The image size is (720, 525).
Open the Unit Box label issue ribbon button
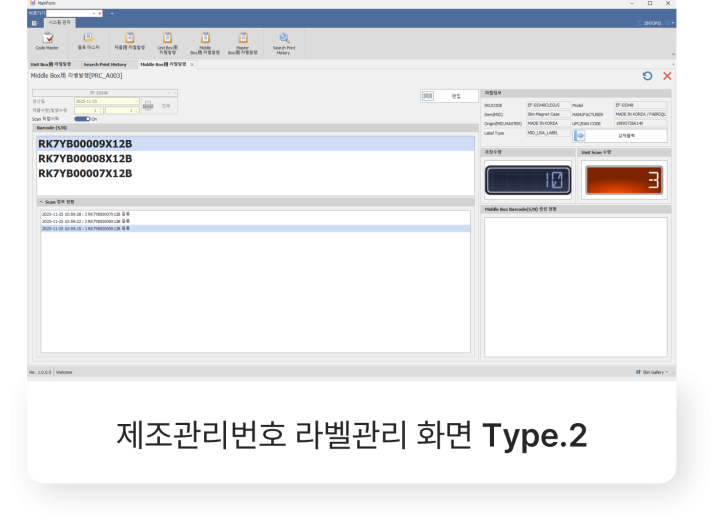[168, 43]
